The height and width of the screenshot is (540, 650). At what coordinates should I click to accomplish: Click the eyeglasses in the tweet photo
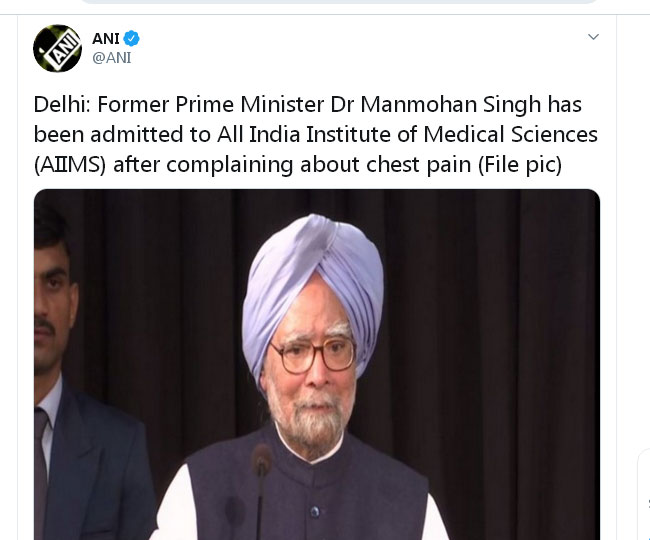[313, 355]
